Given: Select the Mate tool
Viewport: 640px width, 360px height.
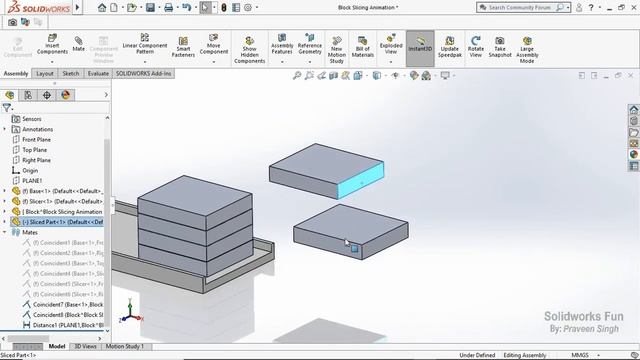Looking at the screenshot, I should tap(79, 44).
